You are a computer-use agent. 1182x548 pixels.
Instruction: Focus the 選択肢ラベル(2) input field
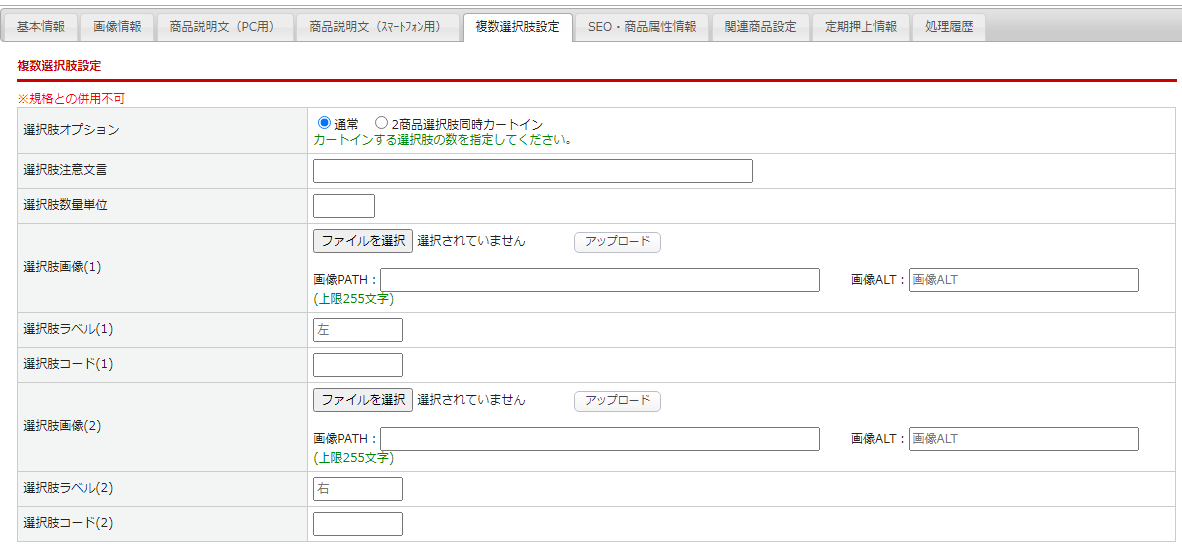(x=357, y=489)
